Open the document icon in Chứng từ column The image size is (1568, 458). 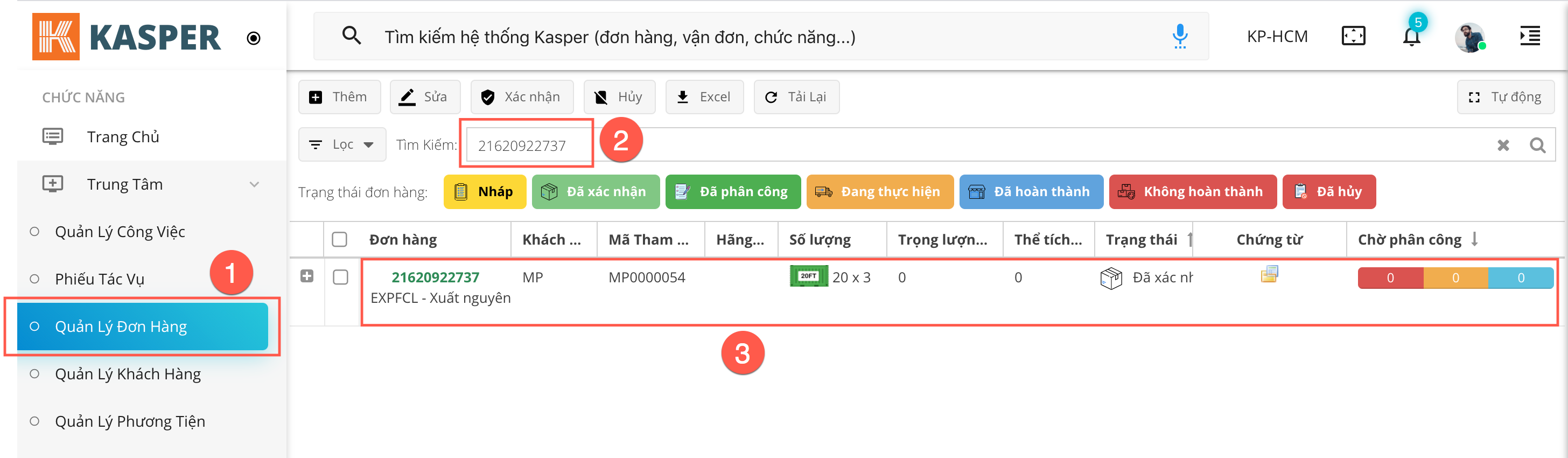click(1269, 275)
